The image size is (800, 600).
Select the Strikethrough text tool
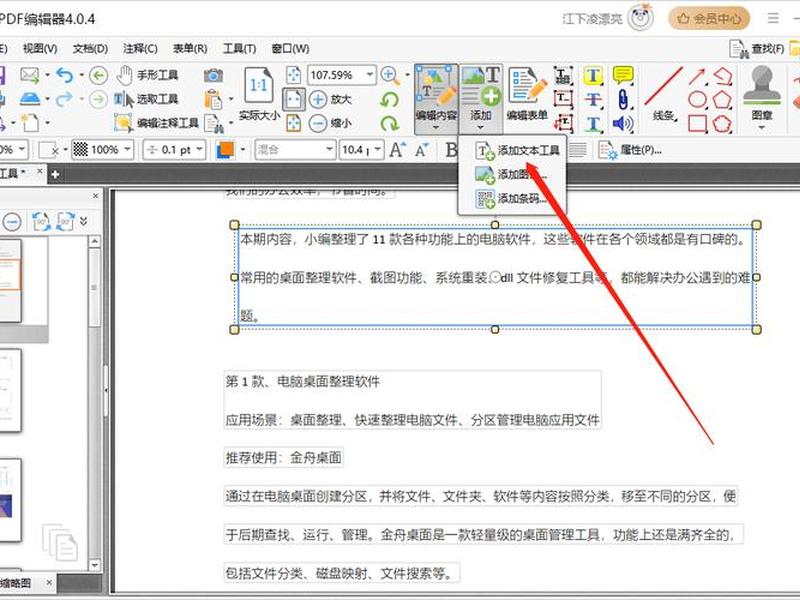point(593,99)
